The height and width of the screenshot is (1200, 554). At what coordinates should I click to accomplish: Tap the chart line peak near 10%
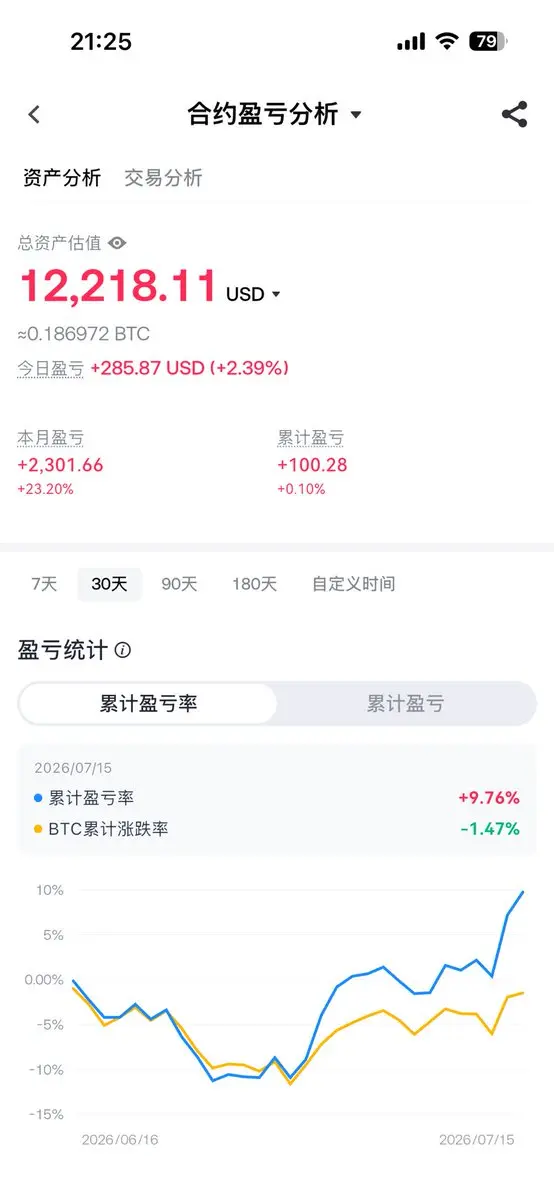point(522,892)
